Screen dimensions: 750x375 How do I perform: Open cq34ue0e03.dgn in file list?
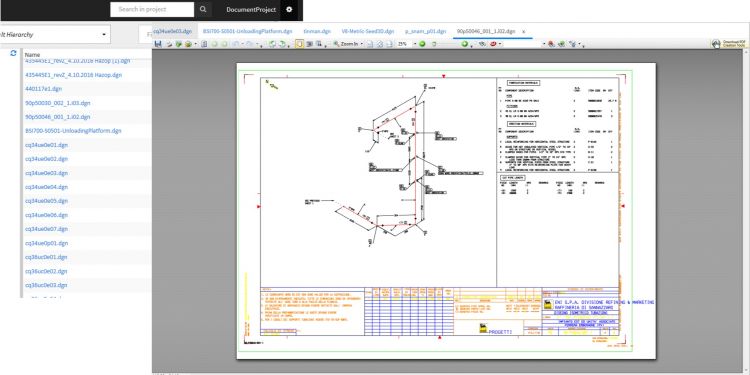pyautogui.click(x=46, y=173)
